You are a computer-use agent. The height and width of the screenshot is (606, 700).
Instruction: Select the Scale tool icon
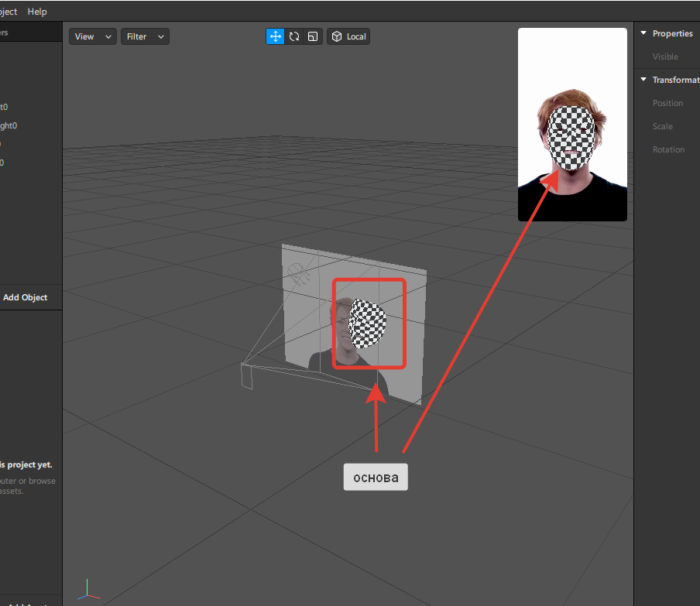(x=313, y=37)
